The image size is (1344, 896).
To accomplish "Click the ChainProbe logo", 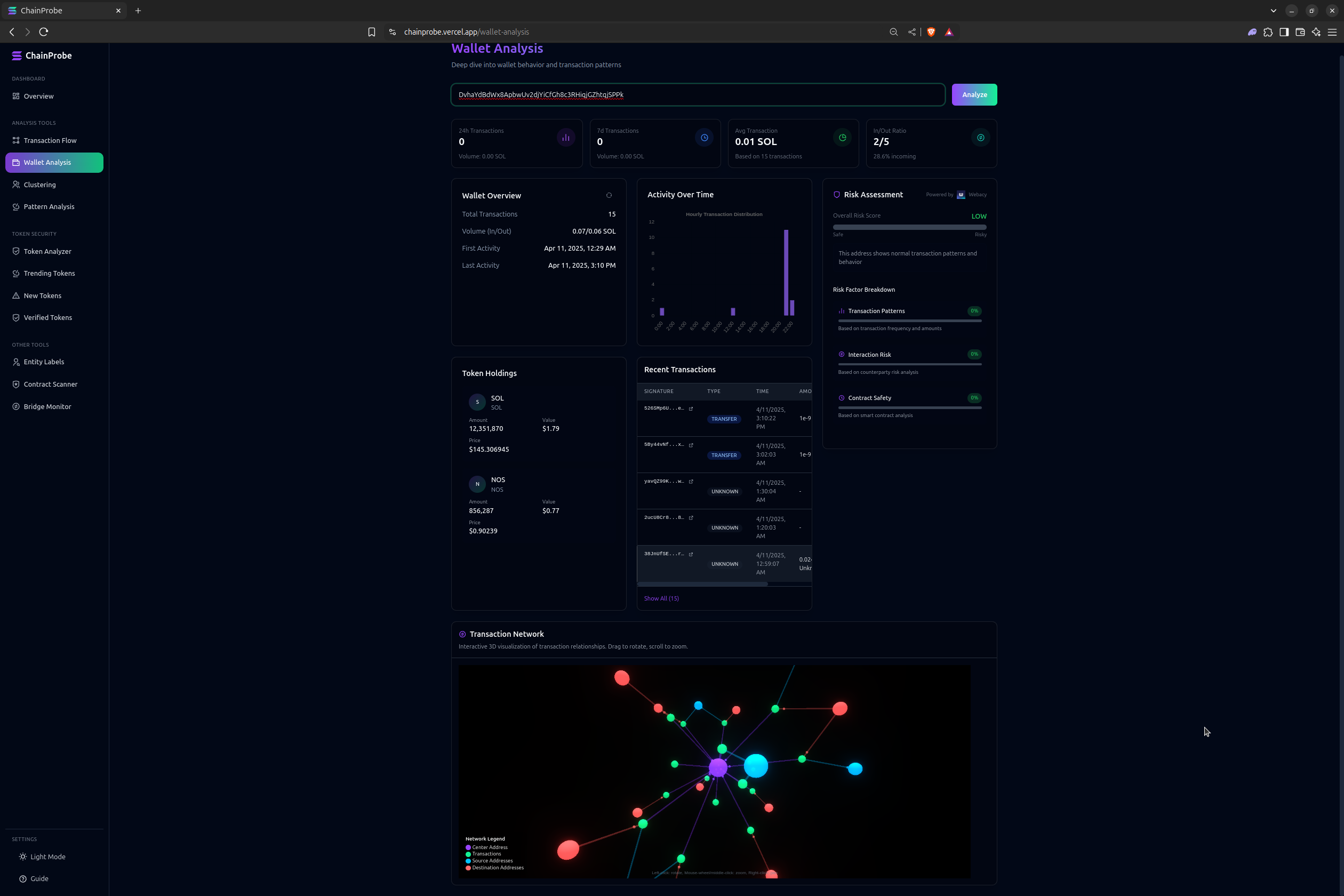I will (x=42, y=55).
